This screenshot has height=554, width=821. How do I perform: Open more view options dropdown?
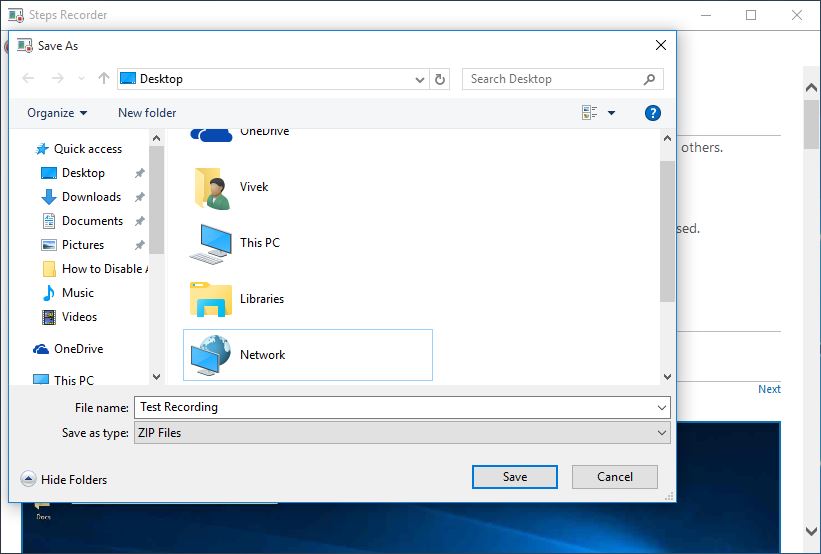(611, 113)
